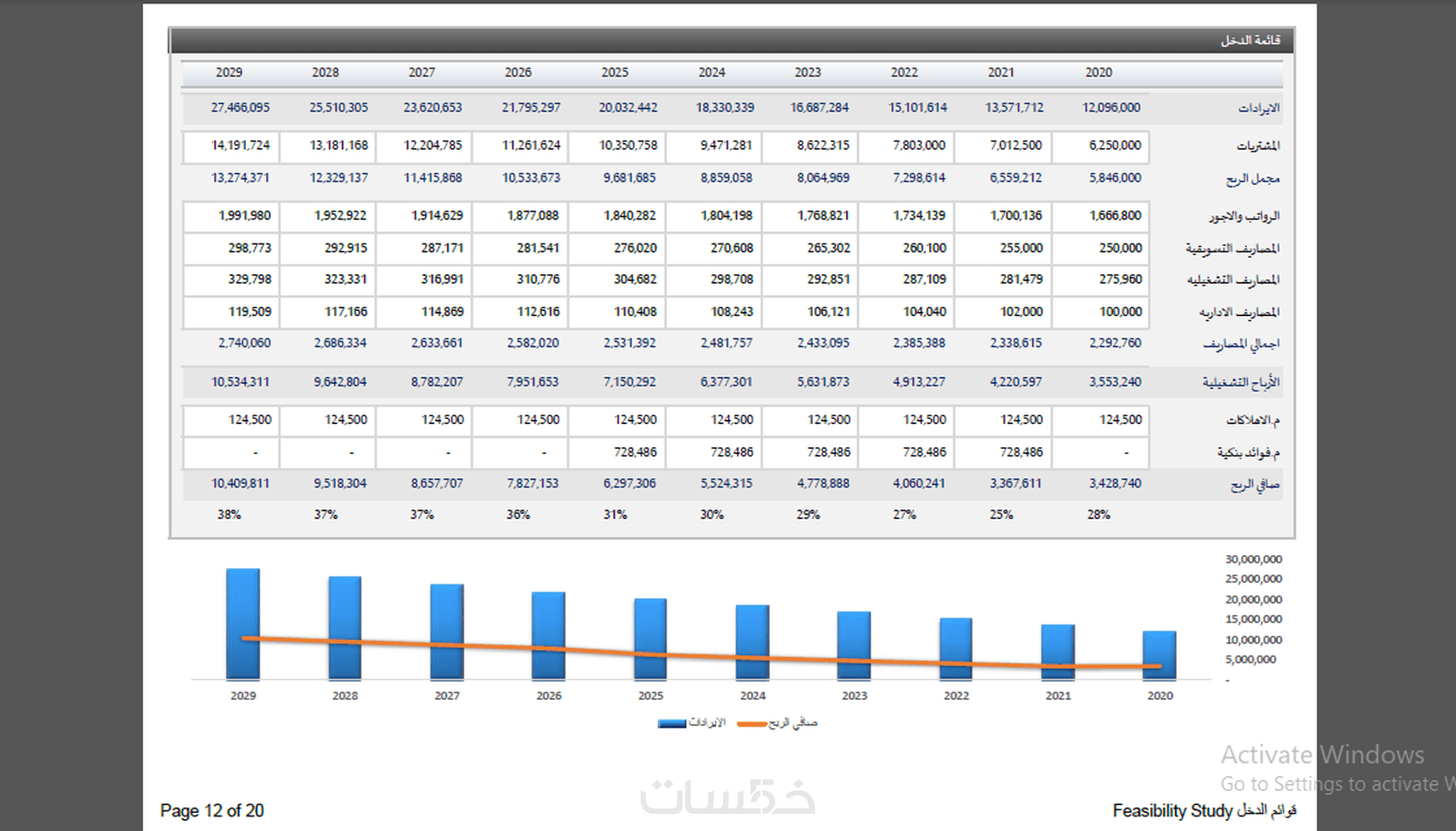The image size is (1456, 831).
Task: Select net profit value 10,409,811
Action: [x=240, y=484]
